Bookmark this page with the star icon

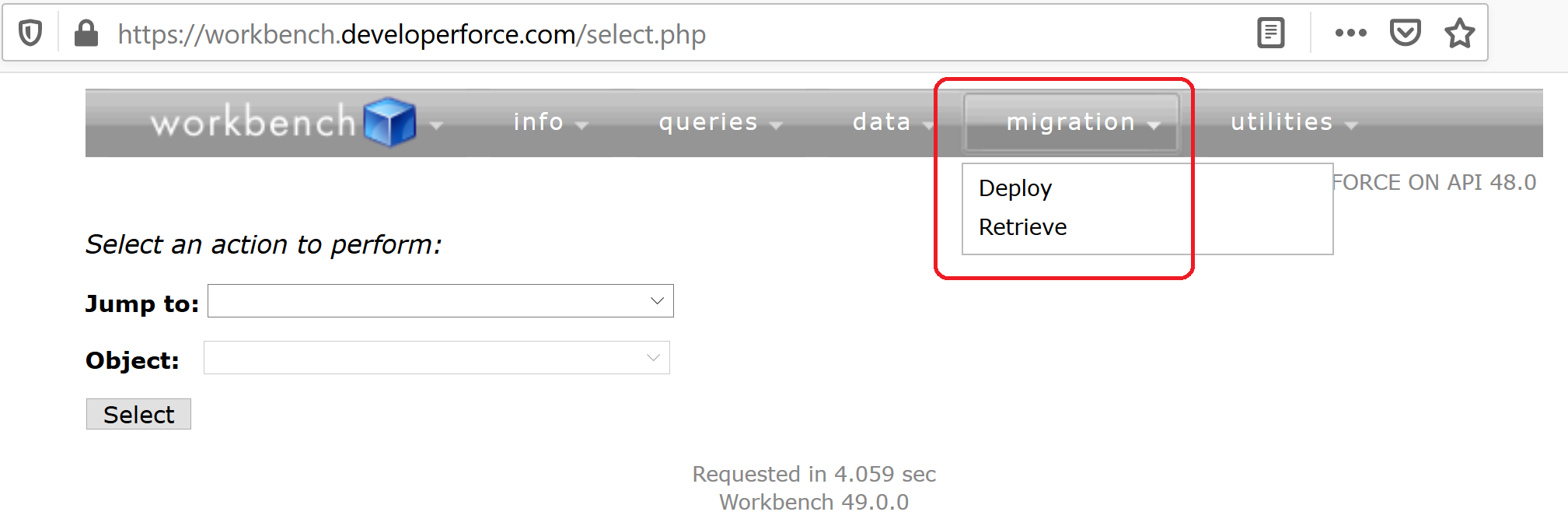(1460, 33)
